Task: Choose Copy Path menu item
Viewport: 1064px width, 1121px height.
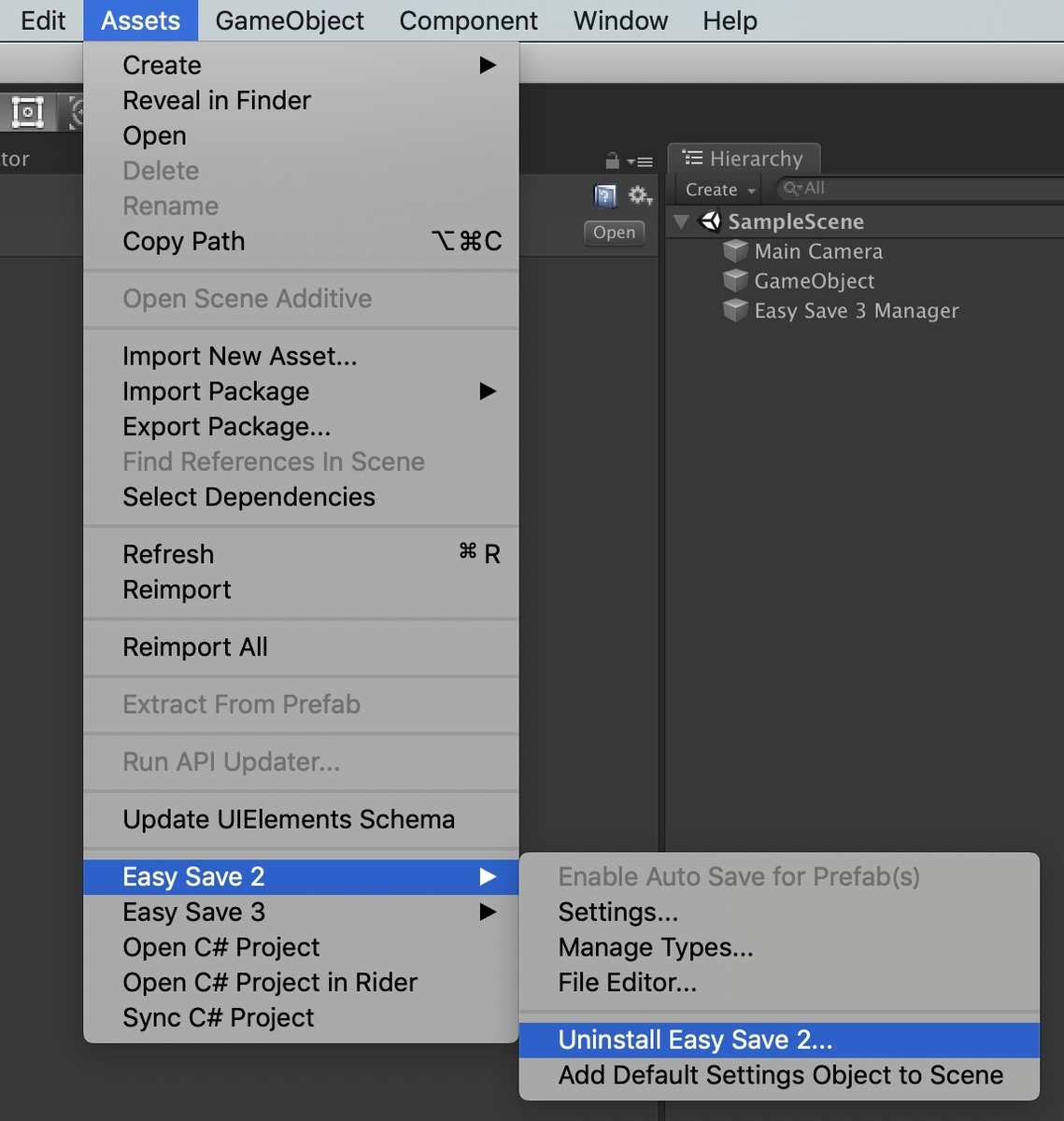Action: (x=301, y=242)
